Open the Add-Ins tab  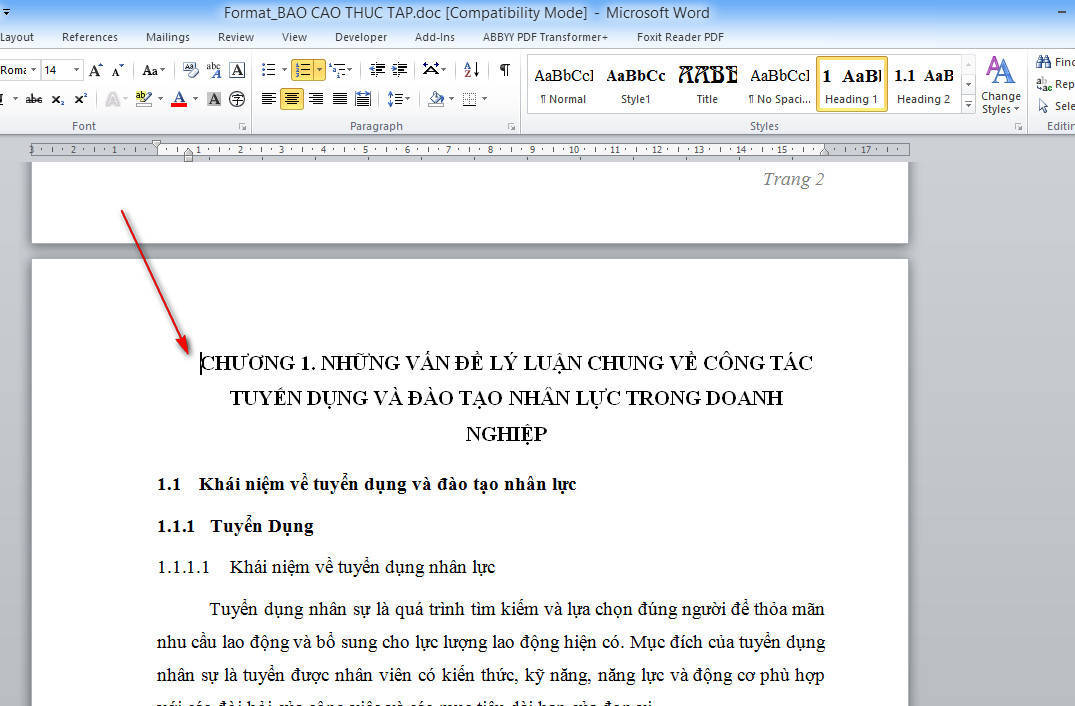pos(435,37)
